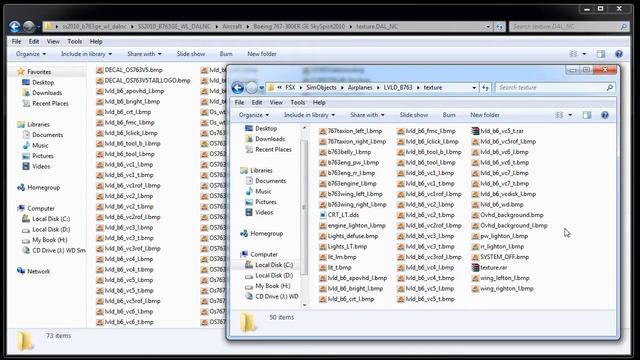Image resolution: width=640 pixels, height=360 pixels.
Task: Select Local Disk (C:) in front window sidebar
Action: tap(269, 265)
